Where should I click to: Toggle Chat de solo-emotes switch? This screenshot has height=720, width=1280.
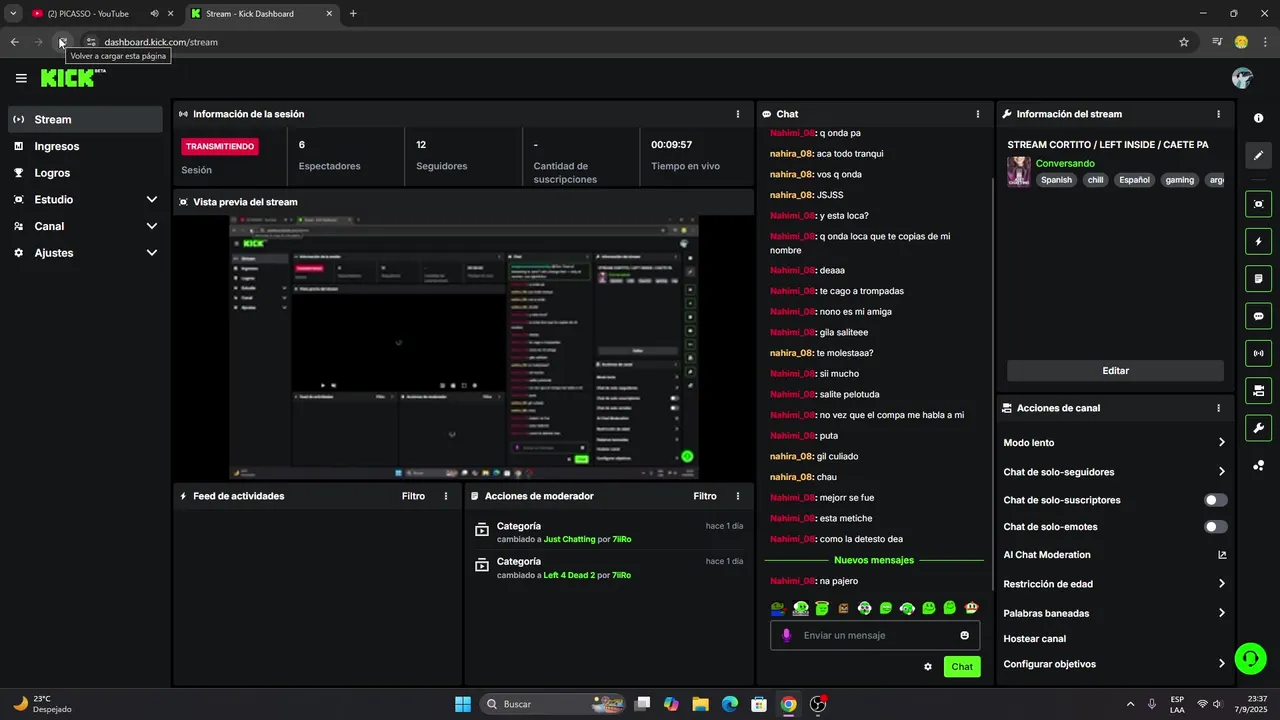tap(1215, 527)
